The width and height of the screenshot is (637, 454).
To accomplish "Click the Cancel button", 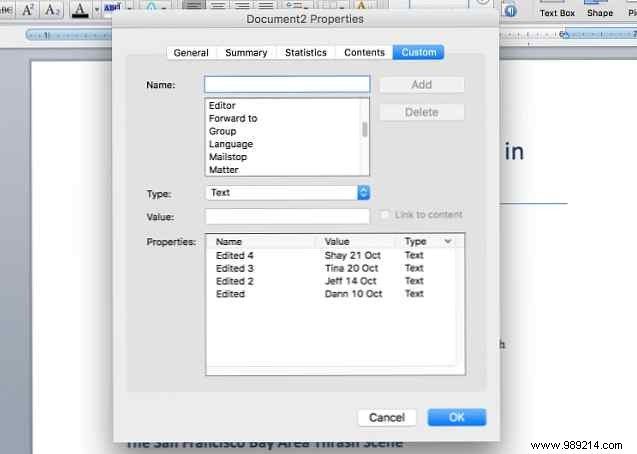I will 387,417.
